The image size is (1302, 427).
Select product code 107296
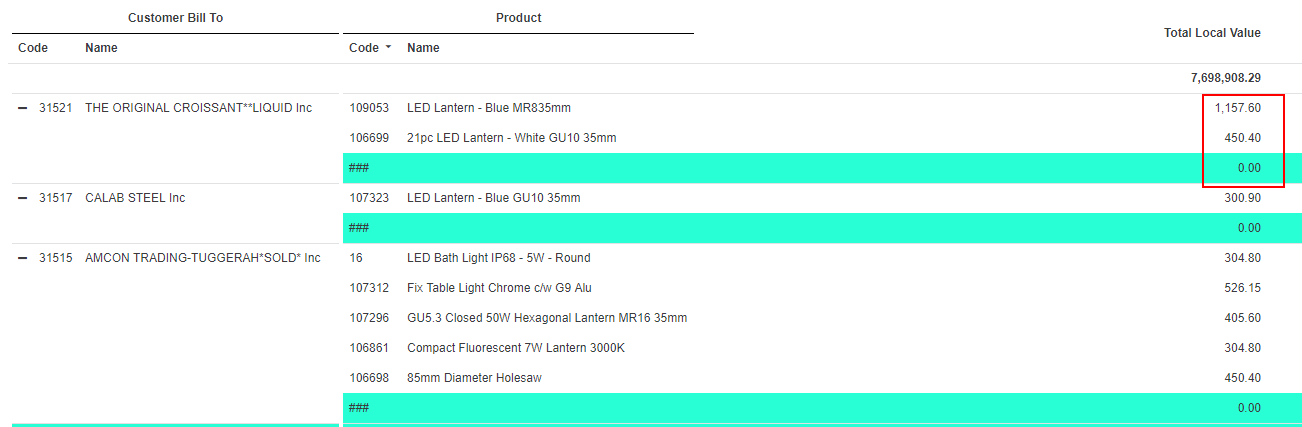click(369, 318)
